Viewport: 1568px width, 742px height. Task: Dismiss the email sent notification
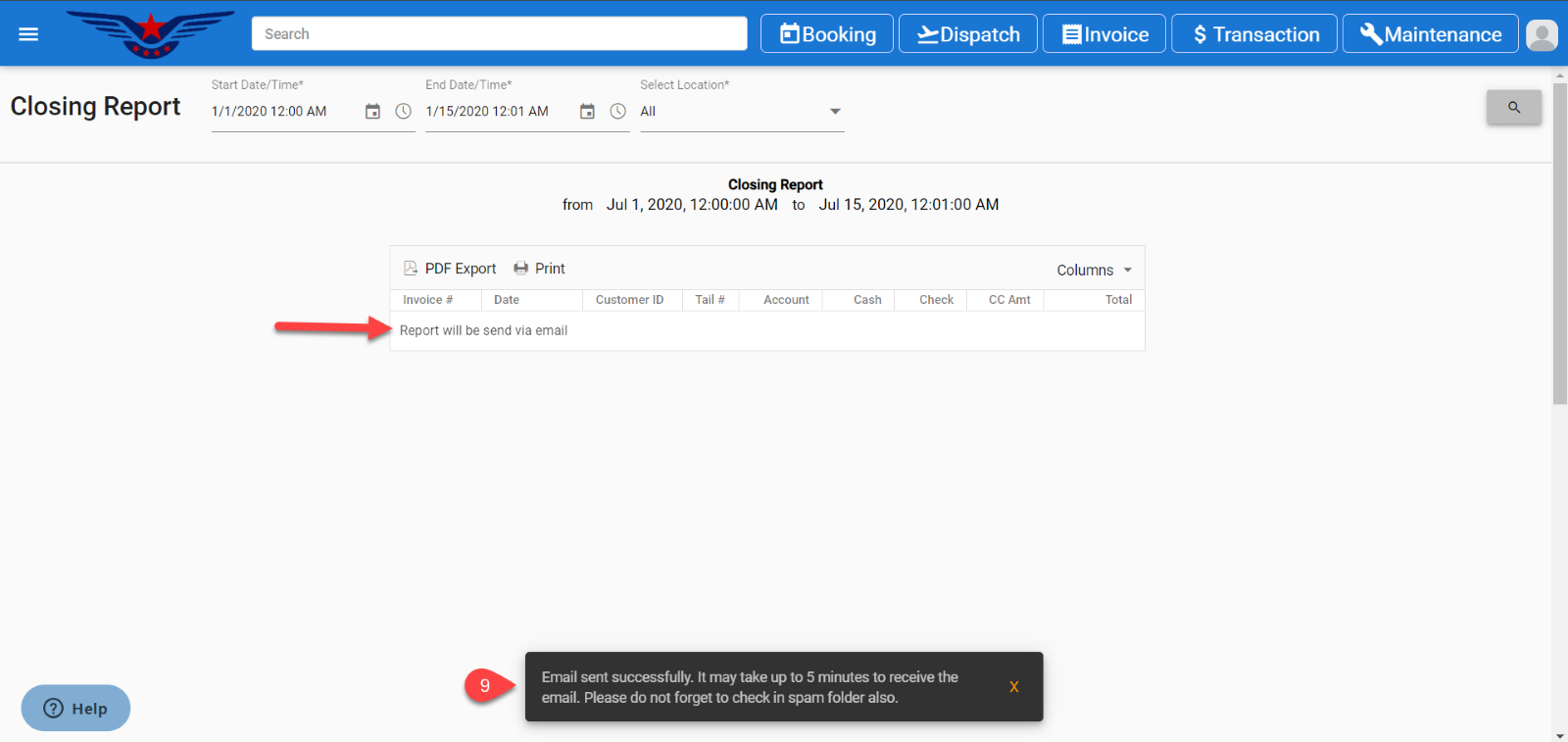[1013, 687]
